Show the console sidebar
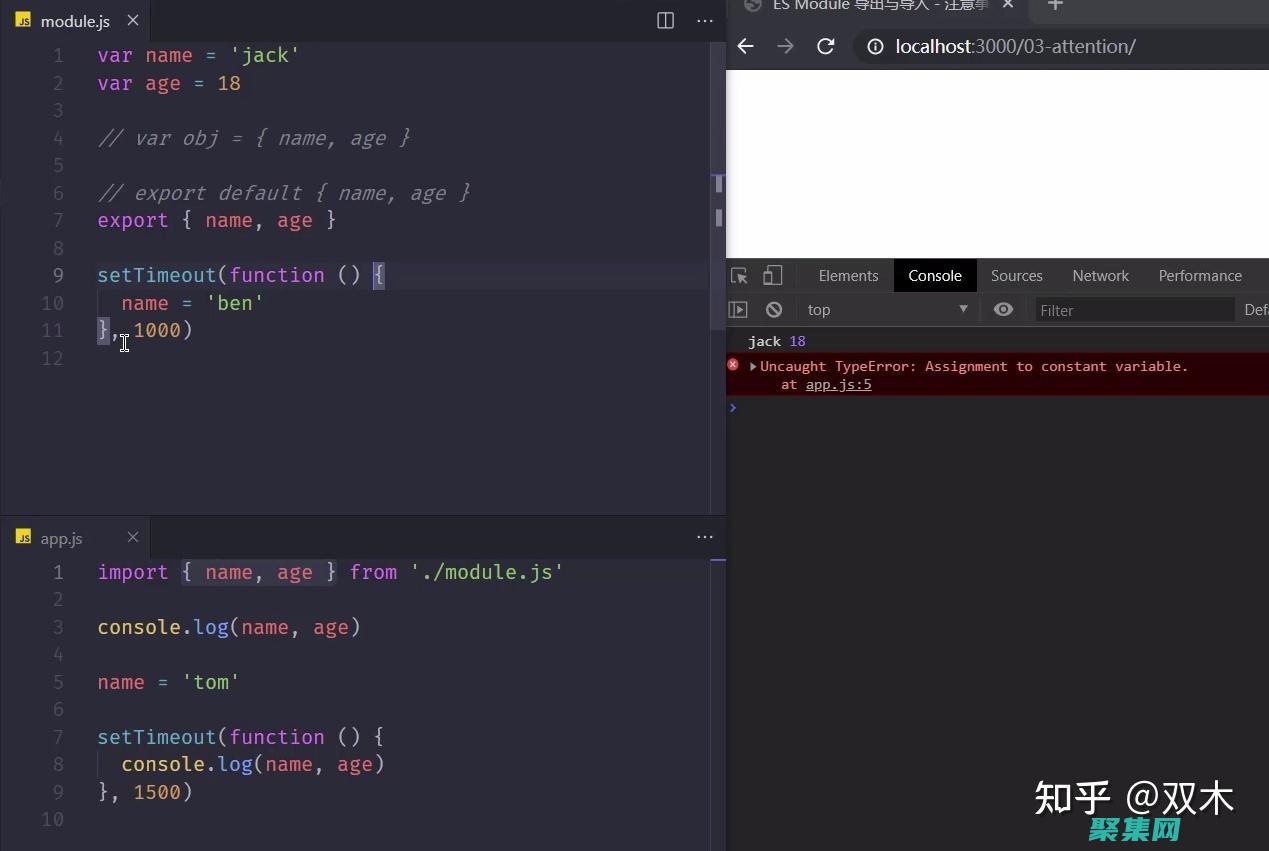The height and width of the screenshot is (851, 1269). [740, 310]
